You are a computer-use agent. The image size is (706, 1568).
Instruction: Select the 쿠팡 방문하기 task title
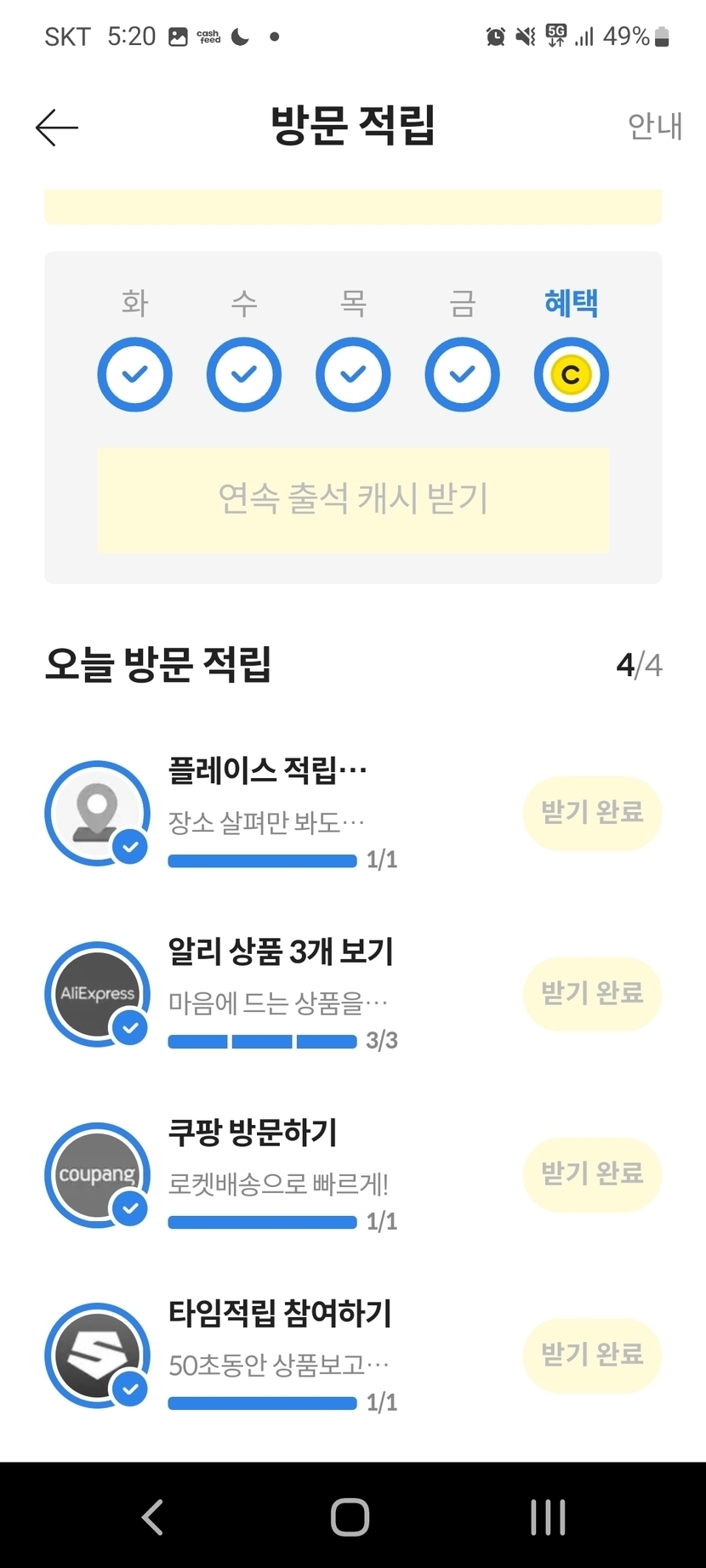pos(253,1133)
